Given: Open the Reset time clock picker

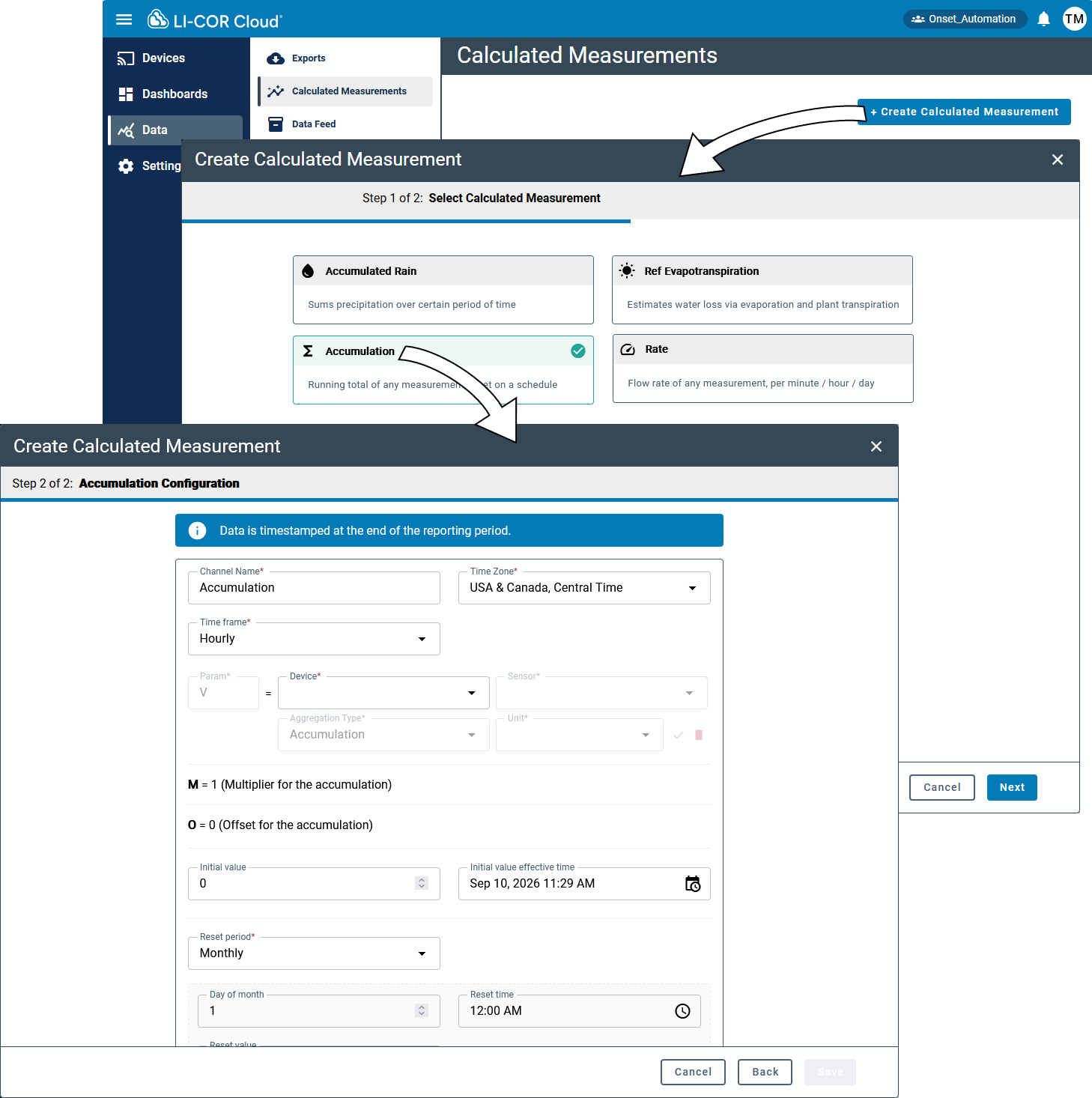Looking at the screenshot, I should tap(682, 1011).
